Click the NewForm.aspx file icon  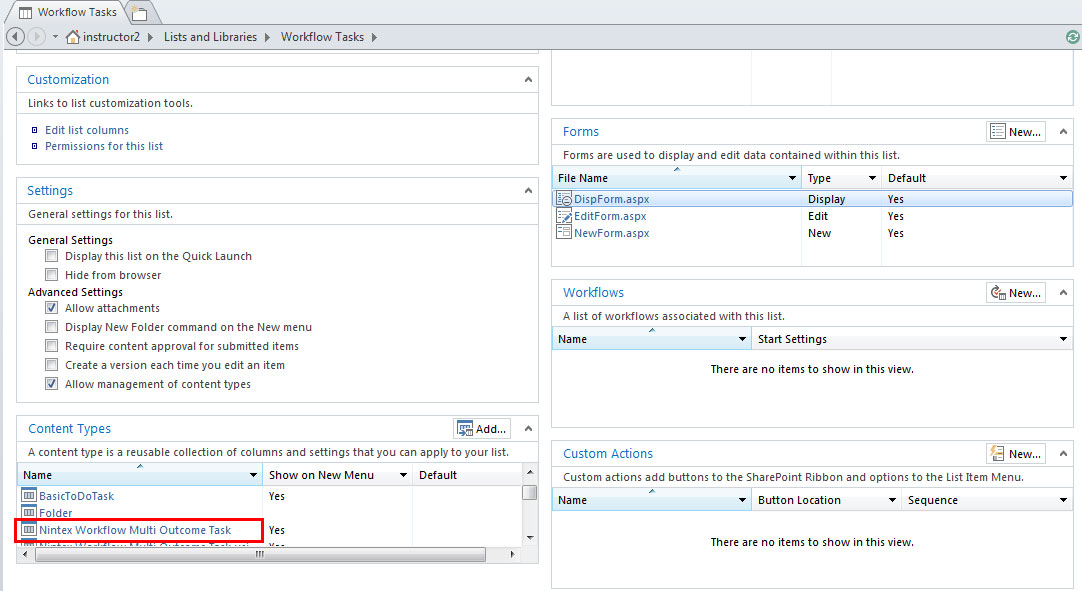(564, 233)
